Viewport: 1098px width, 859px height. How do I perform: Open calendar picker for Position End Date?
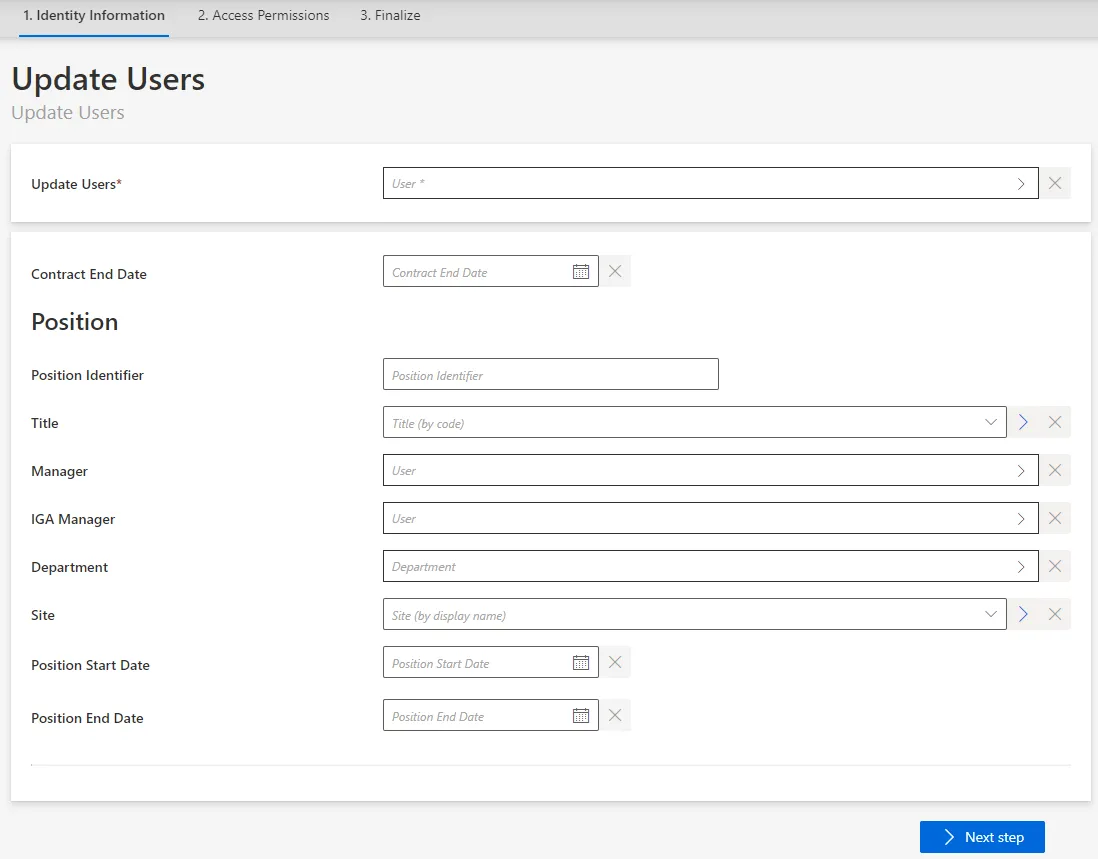click(x=581, y=715)
